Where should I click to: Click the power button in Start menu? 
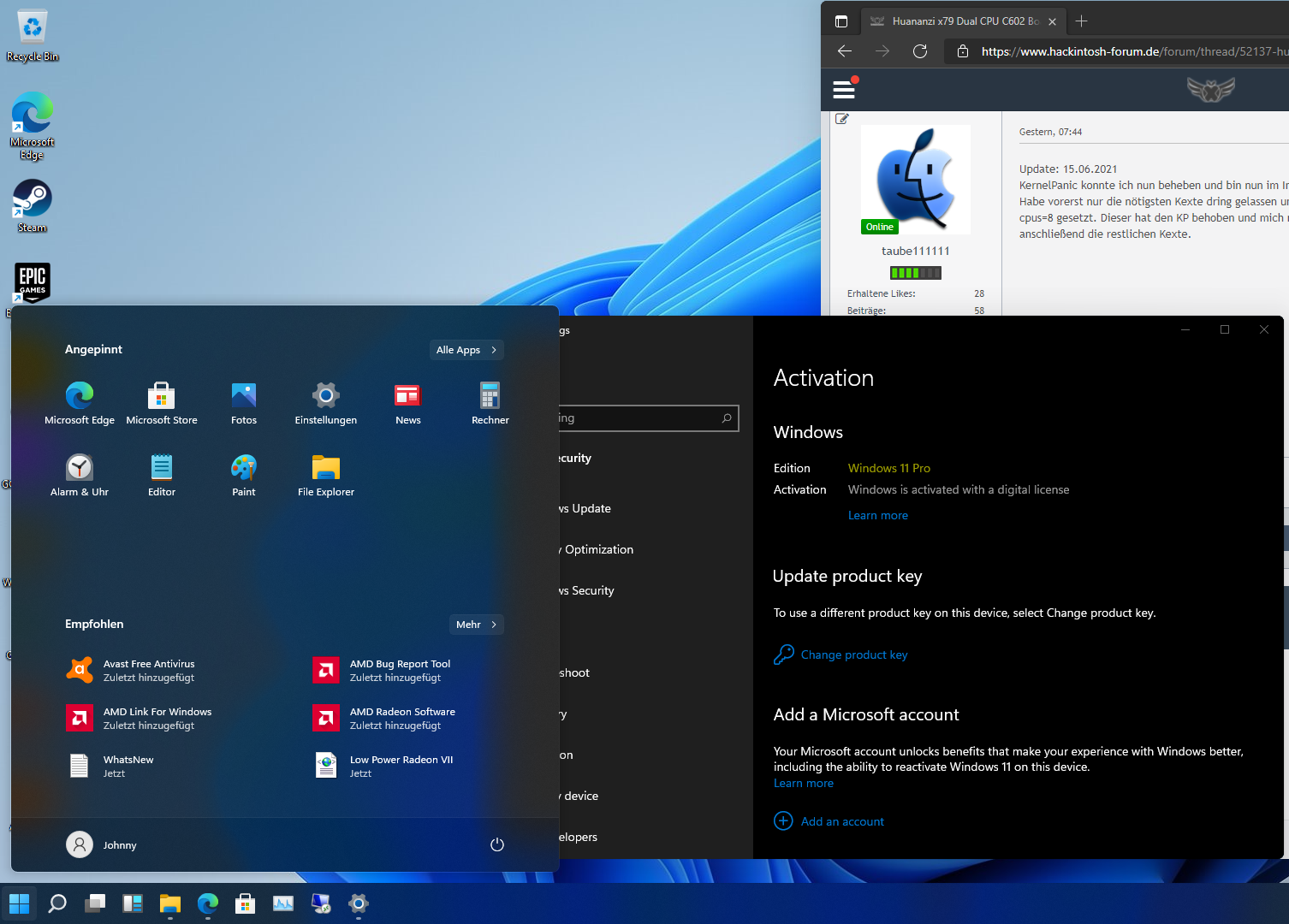click(496, 844)
